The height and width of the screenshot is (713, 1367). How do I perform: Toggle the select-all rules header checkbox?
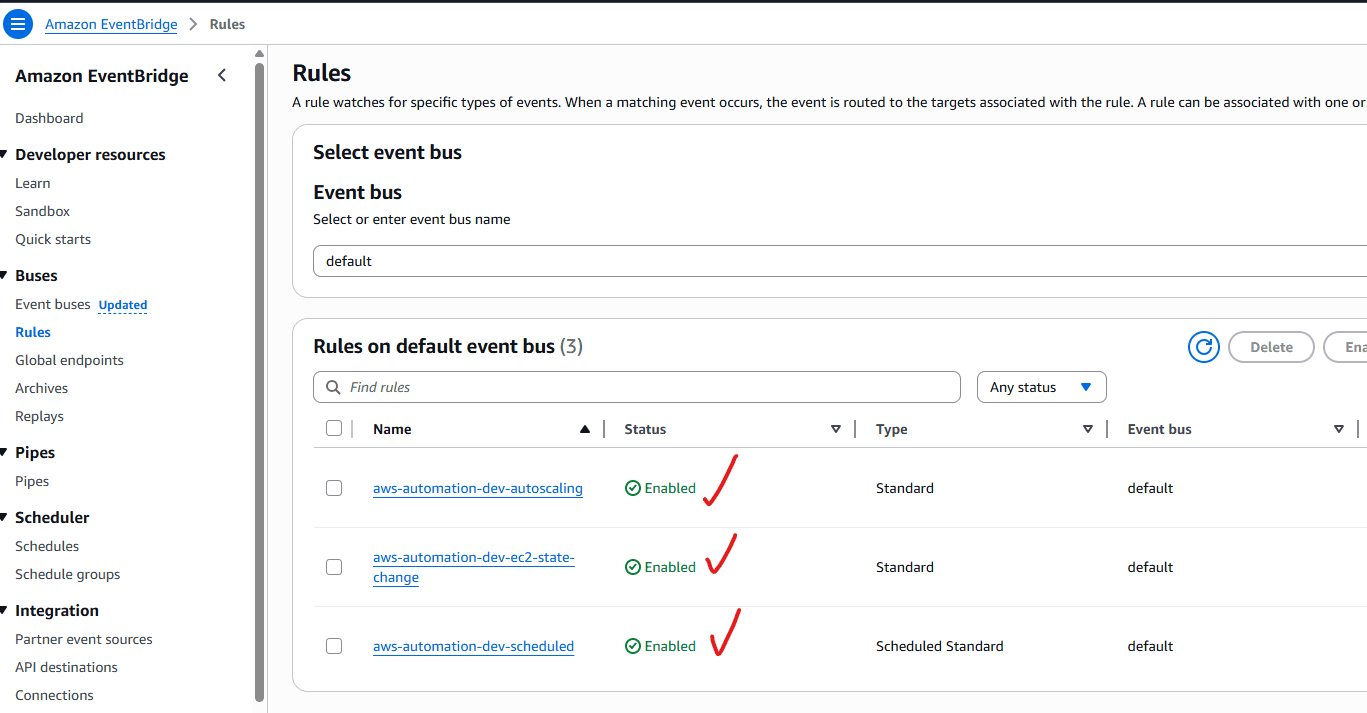coord(334,429)
